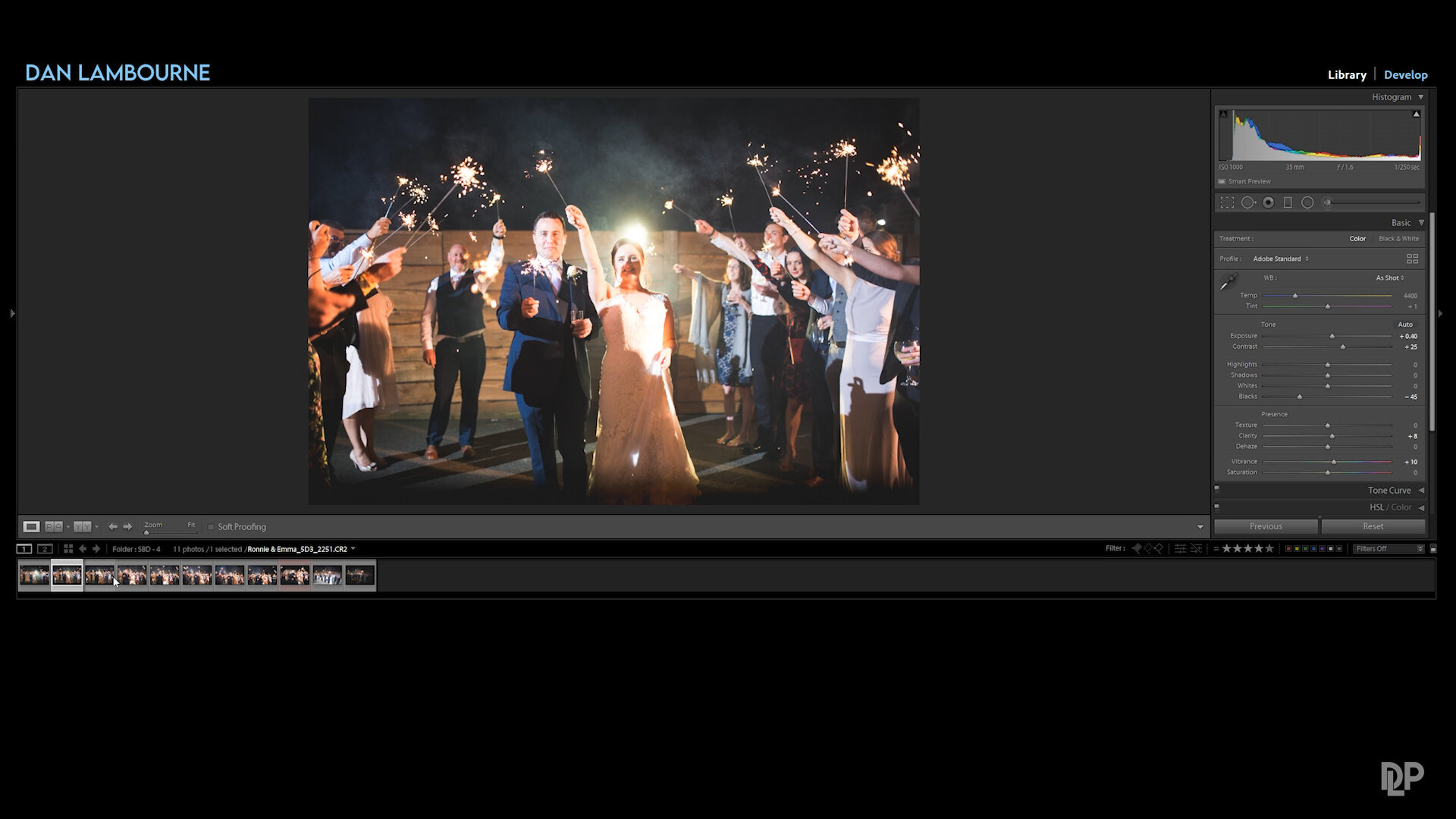The width and height of the screenshot is (1456, 819).
Task: Enable the Soft Proofing checkbox
Action: click(x=211, y=527)
